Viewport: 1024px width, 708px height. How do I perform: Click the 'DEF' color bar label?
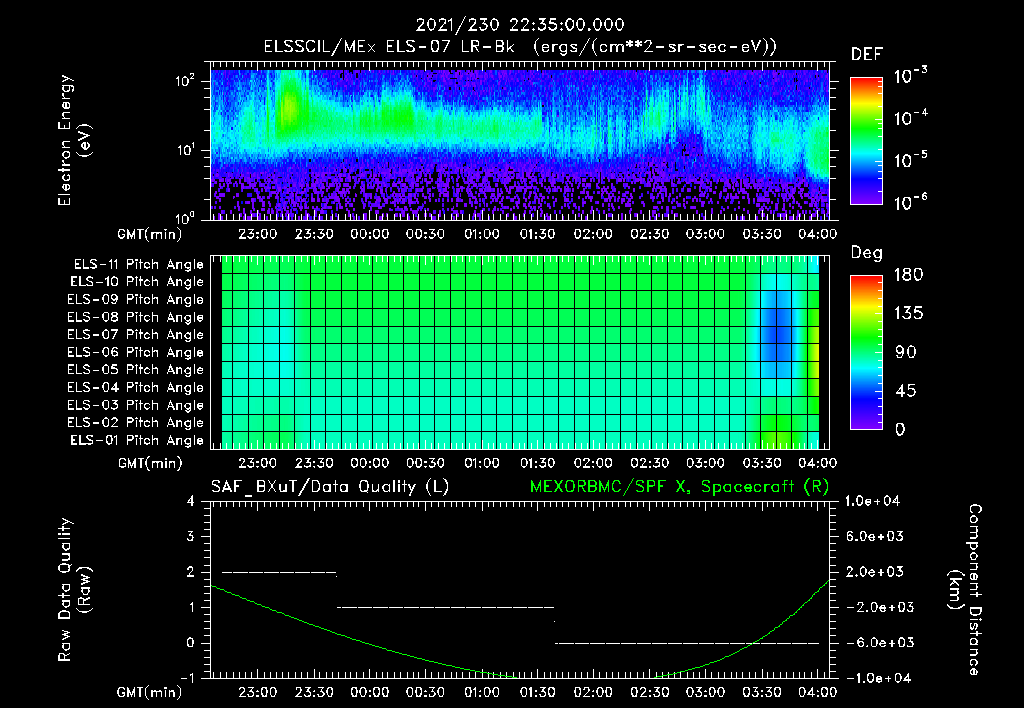(867, 54)
